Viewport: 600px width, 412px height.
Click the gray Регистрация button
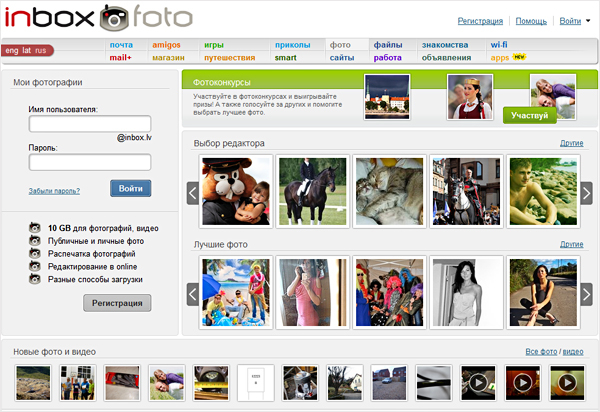pos(117,303)
